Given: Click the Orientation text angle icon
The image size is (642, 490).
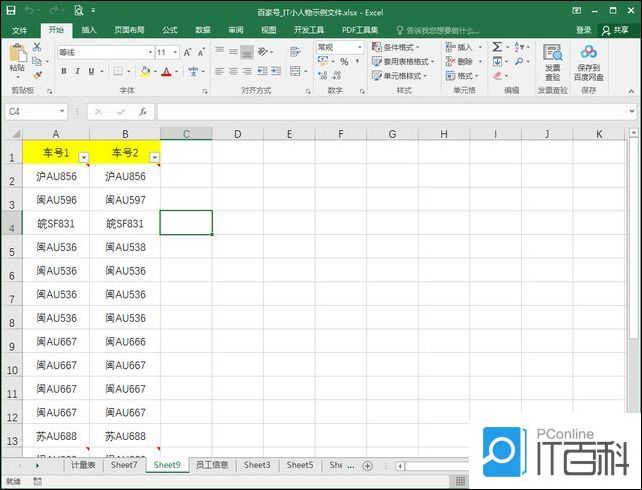Looking at the screenshot, I should (262, 52).
